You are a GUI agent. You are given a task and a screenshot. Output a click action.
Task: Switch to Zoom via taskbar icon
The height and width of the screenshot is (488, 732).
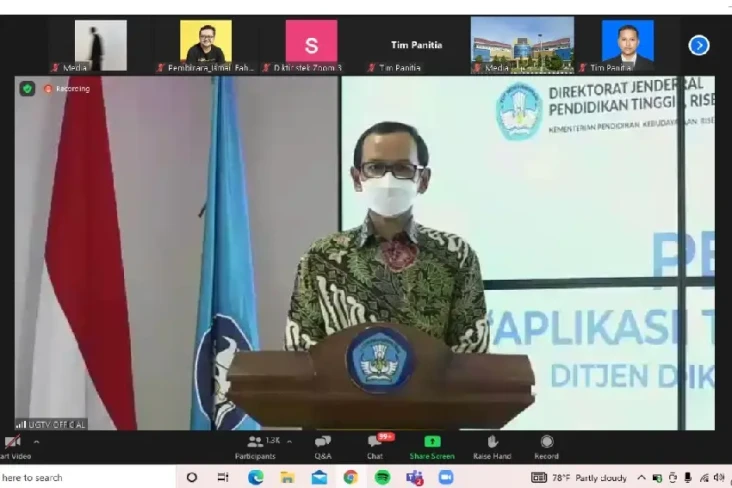pos(446,477)
